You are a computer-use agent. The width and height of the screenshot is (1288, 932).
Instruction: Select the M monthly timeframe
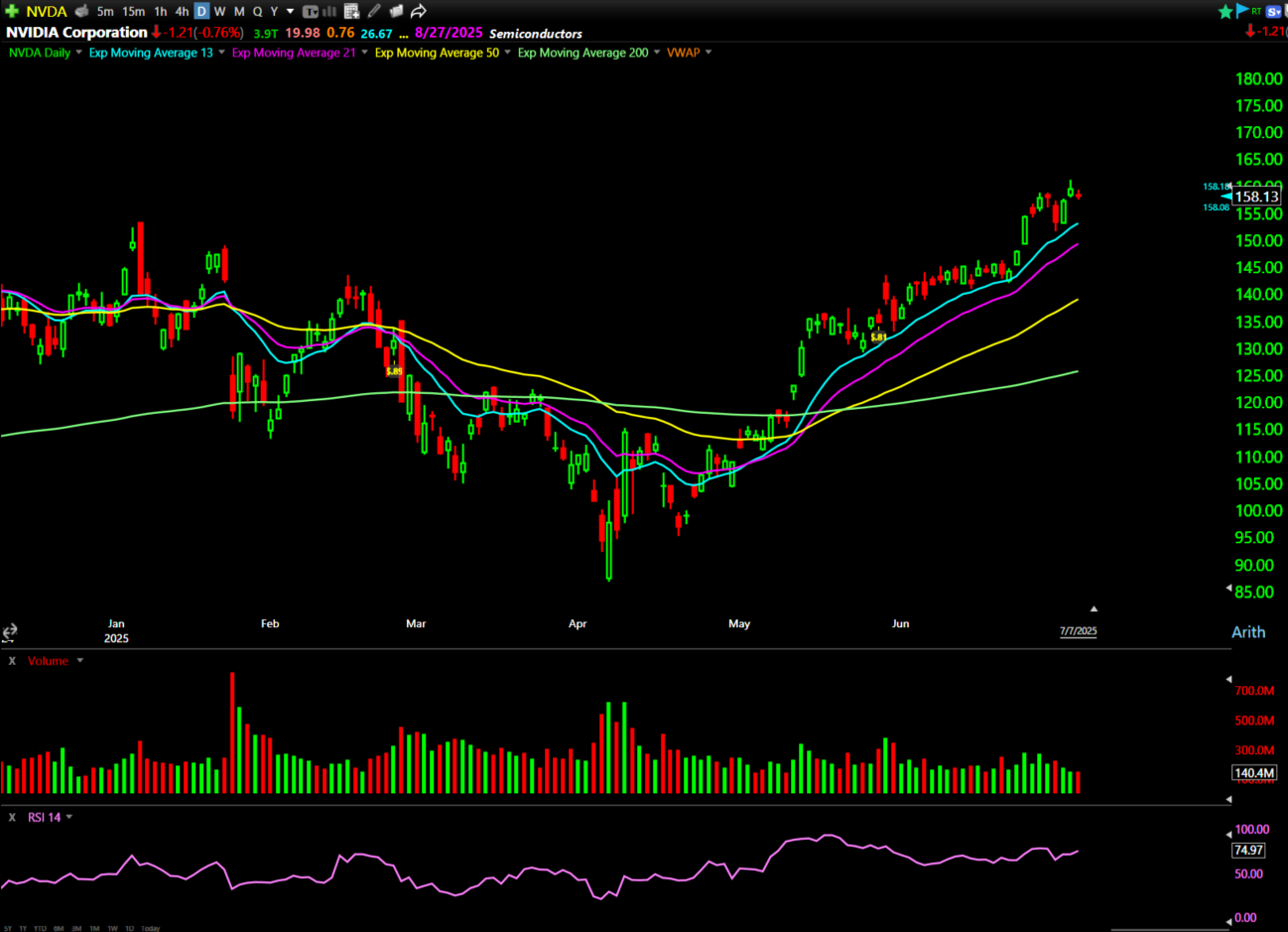point(239,12)
